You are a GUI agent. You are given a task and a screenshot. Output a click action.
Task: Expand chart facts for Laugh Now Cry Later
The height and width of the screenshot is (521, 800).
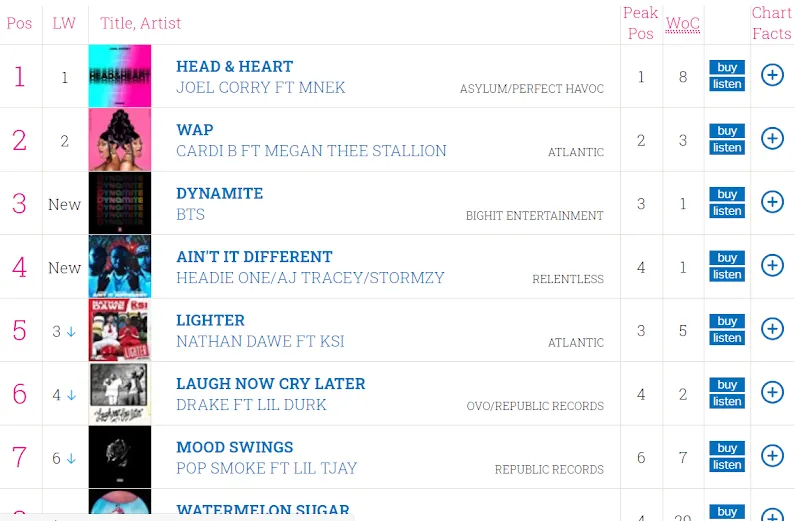[772, 392]
